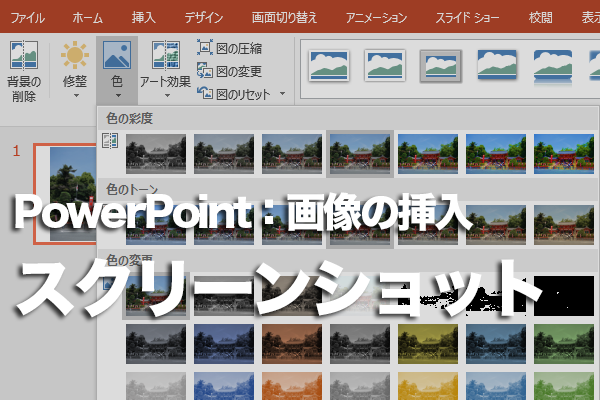Apply the simple white frame picture style

click(329, 66)
